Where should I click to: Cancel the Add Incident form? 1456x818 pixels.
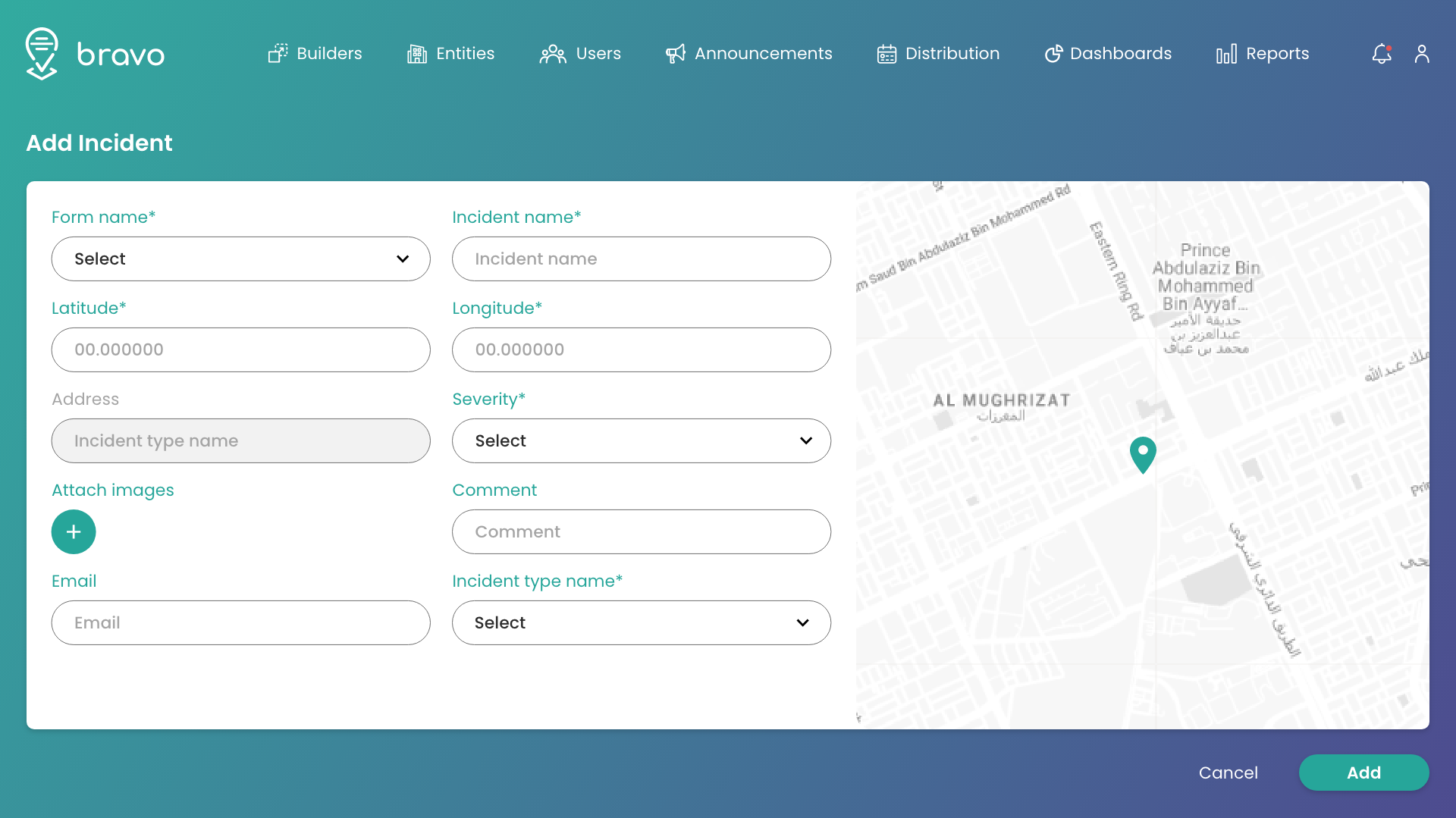click(x=1228, y=773)
